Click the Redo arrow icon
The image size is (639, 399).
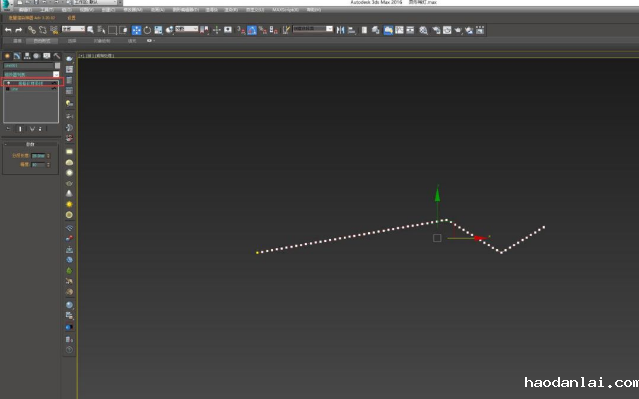[x=19, y=30]
